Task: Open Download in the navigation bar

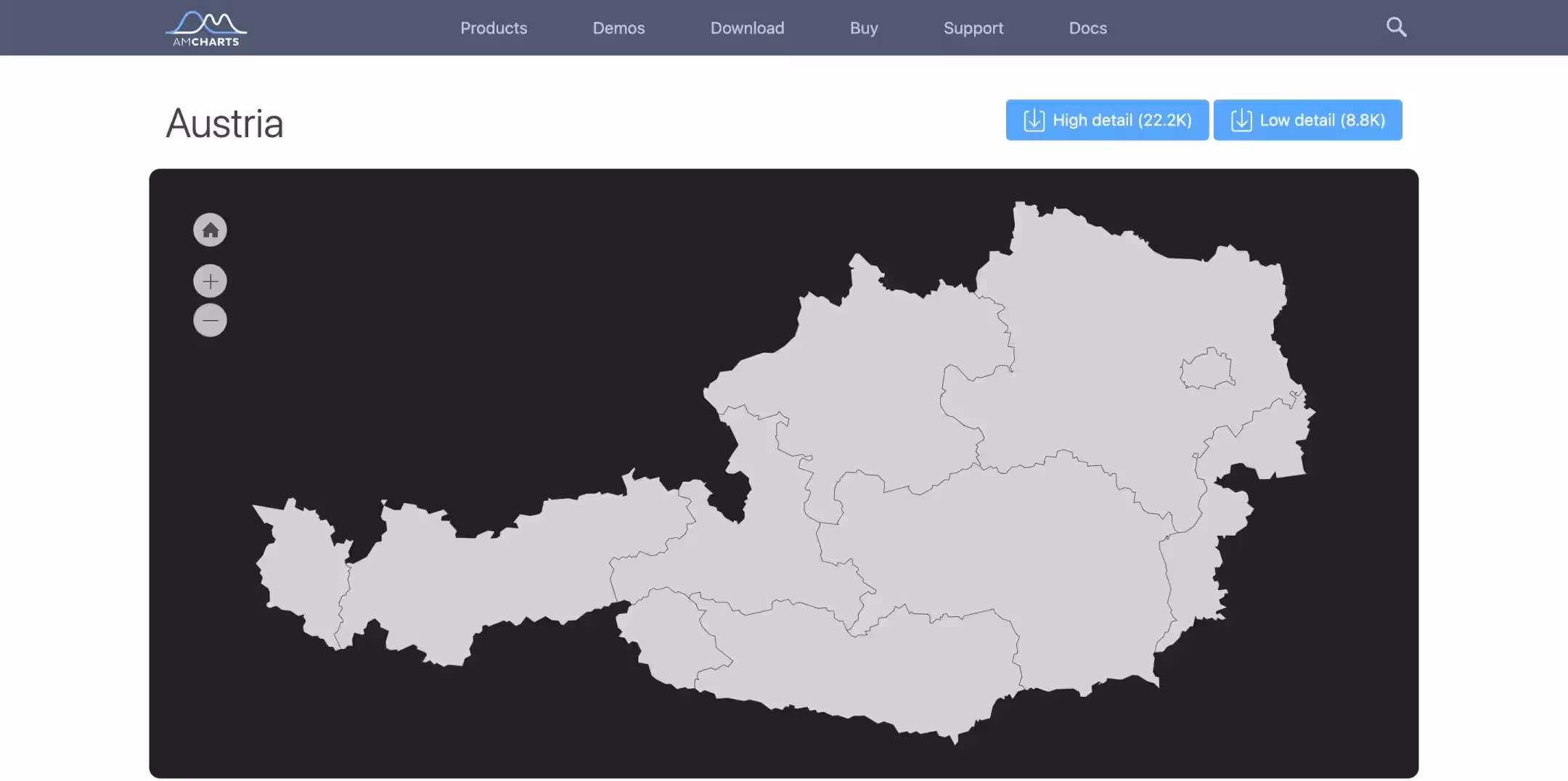Action: tap(747, 28)
